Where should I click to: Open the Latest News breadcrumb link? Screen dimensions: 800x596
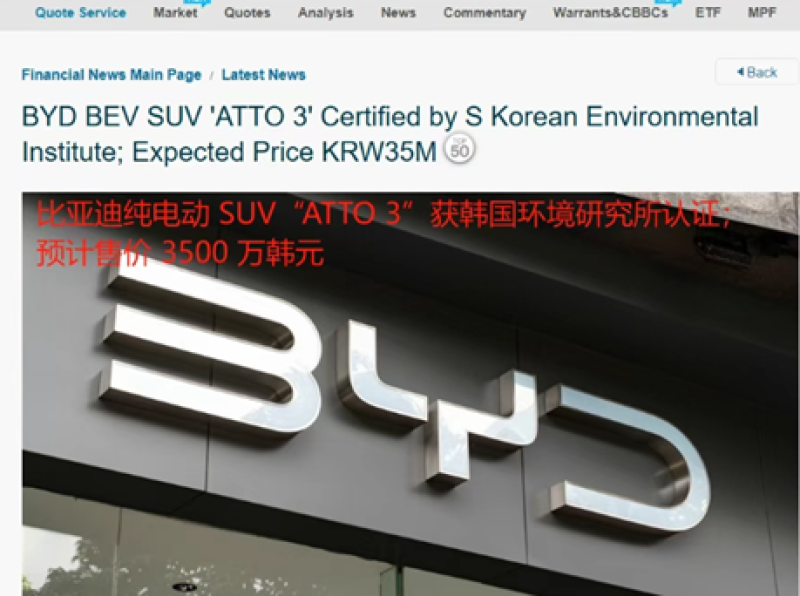[x=263, y=75]
